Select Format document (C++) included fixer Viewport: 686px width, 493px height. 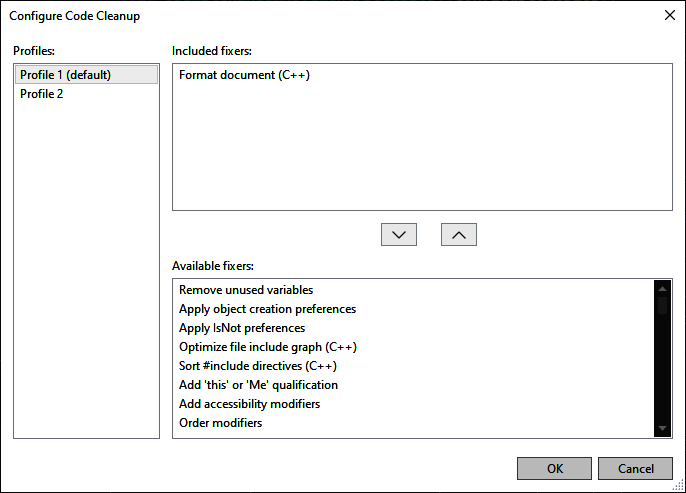245,75
